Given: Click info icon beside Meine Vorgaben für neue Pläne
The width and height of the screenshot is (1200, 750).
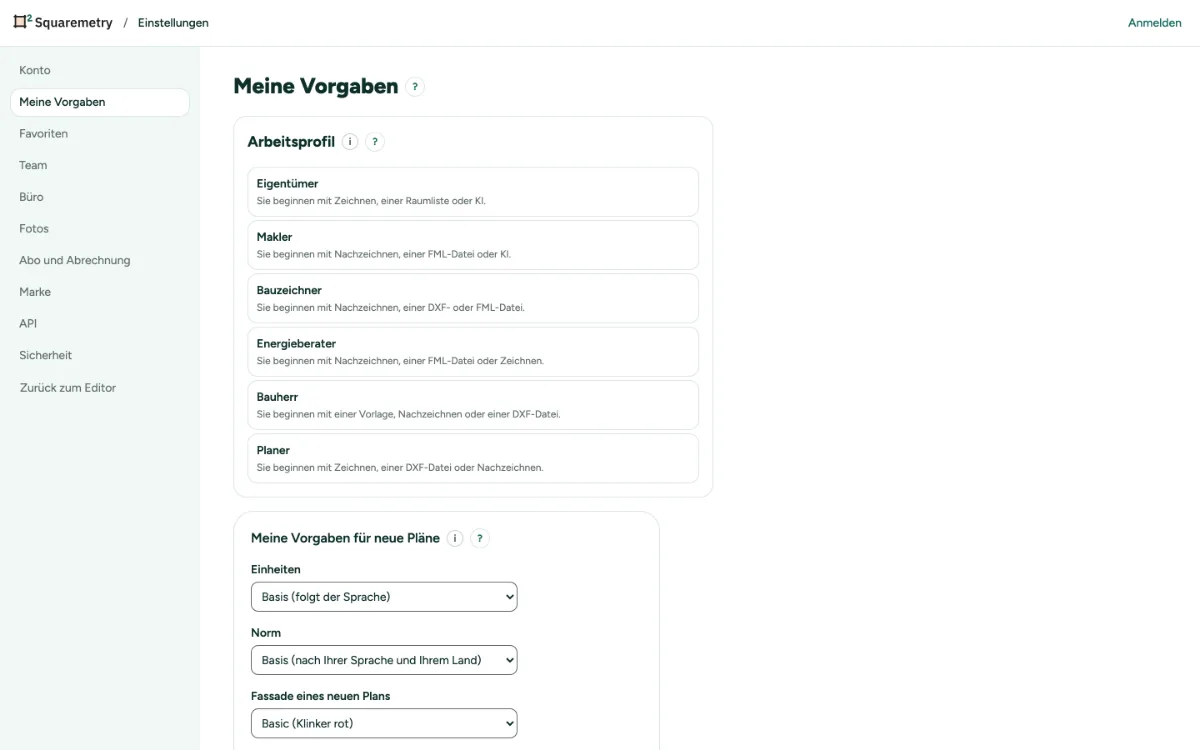Looking at the screenshot, I should [455, 538].
